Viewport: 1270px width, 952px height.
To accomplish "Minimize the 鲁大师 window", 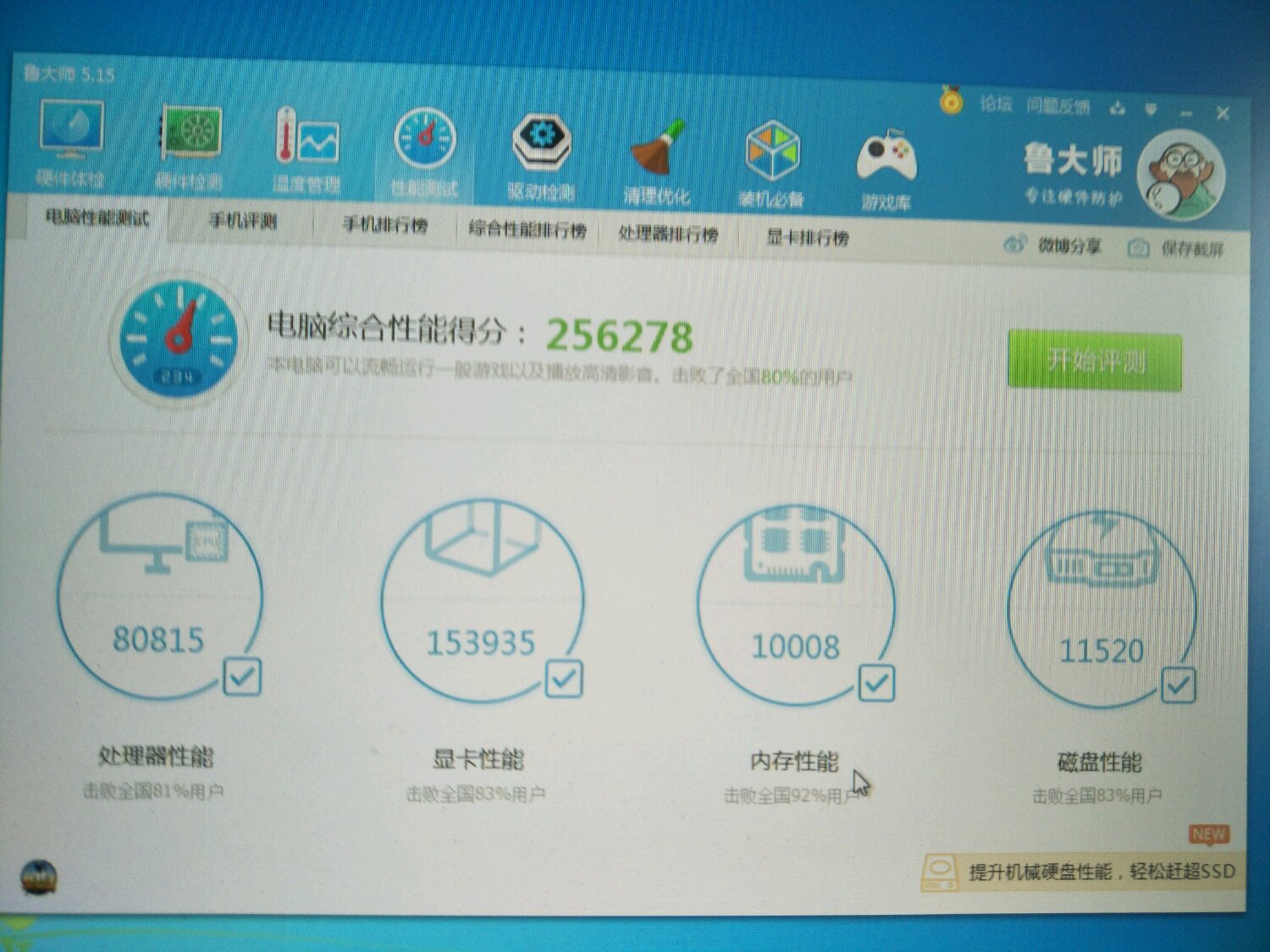I will point(1186,113).
